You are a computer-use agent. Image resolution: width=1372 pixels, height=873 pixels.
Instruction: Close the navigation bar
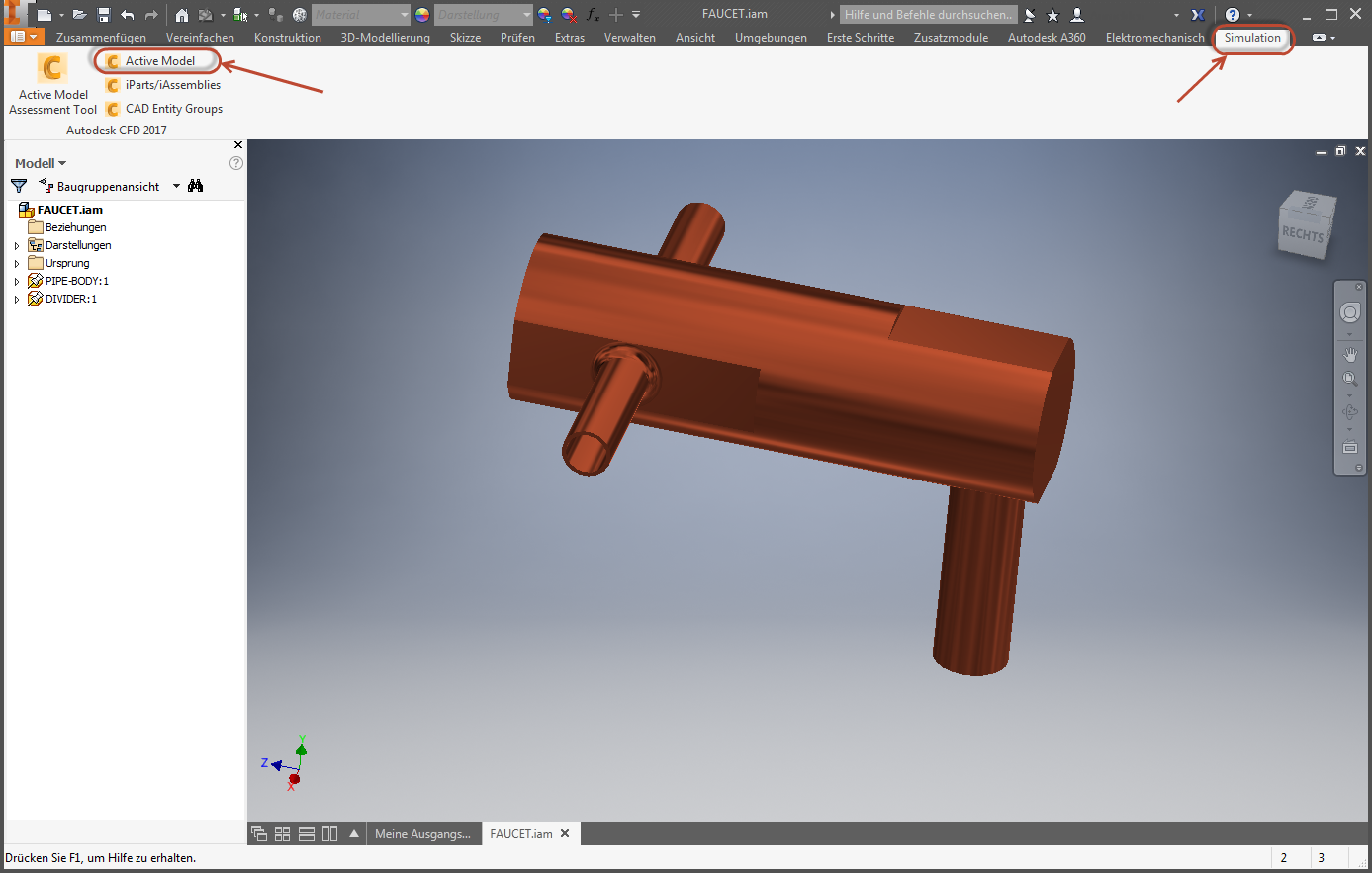tap(1358, 287)
